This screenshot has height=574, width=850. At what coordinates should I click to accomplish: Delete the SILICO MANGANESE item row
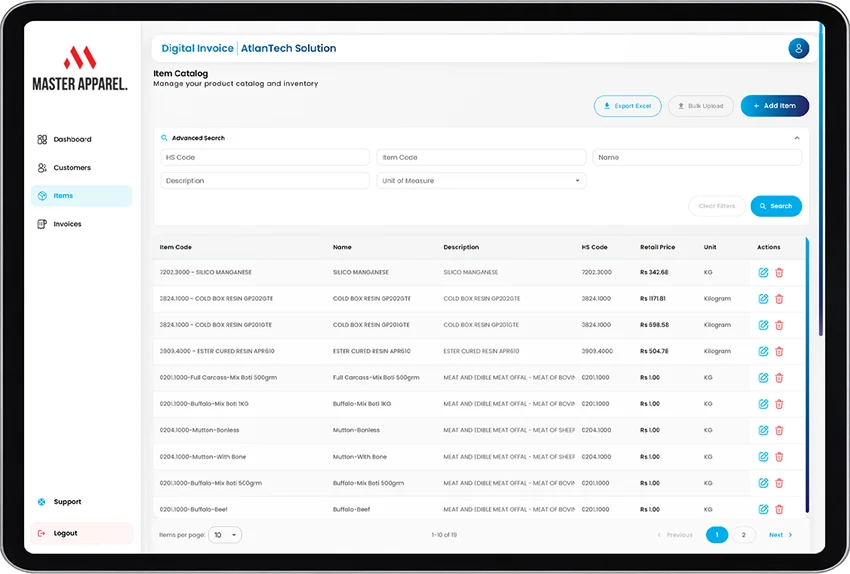tap(779, 273)
